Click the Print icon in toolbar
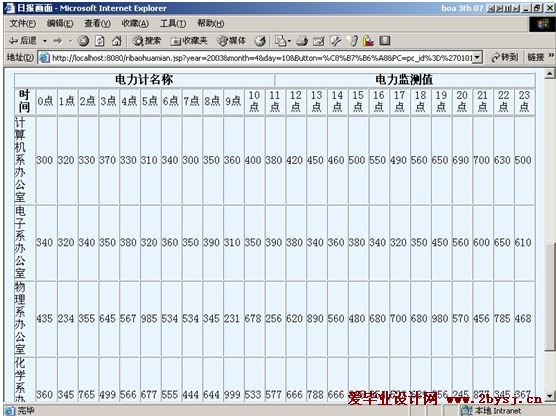This screenshot has height=416, width=556. (x=302, y=41)
